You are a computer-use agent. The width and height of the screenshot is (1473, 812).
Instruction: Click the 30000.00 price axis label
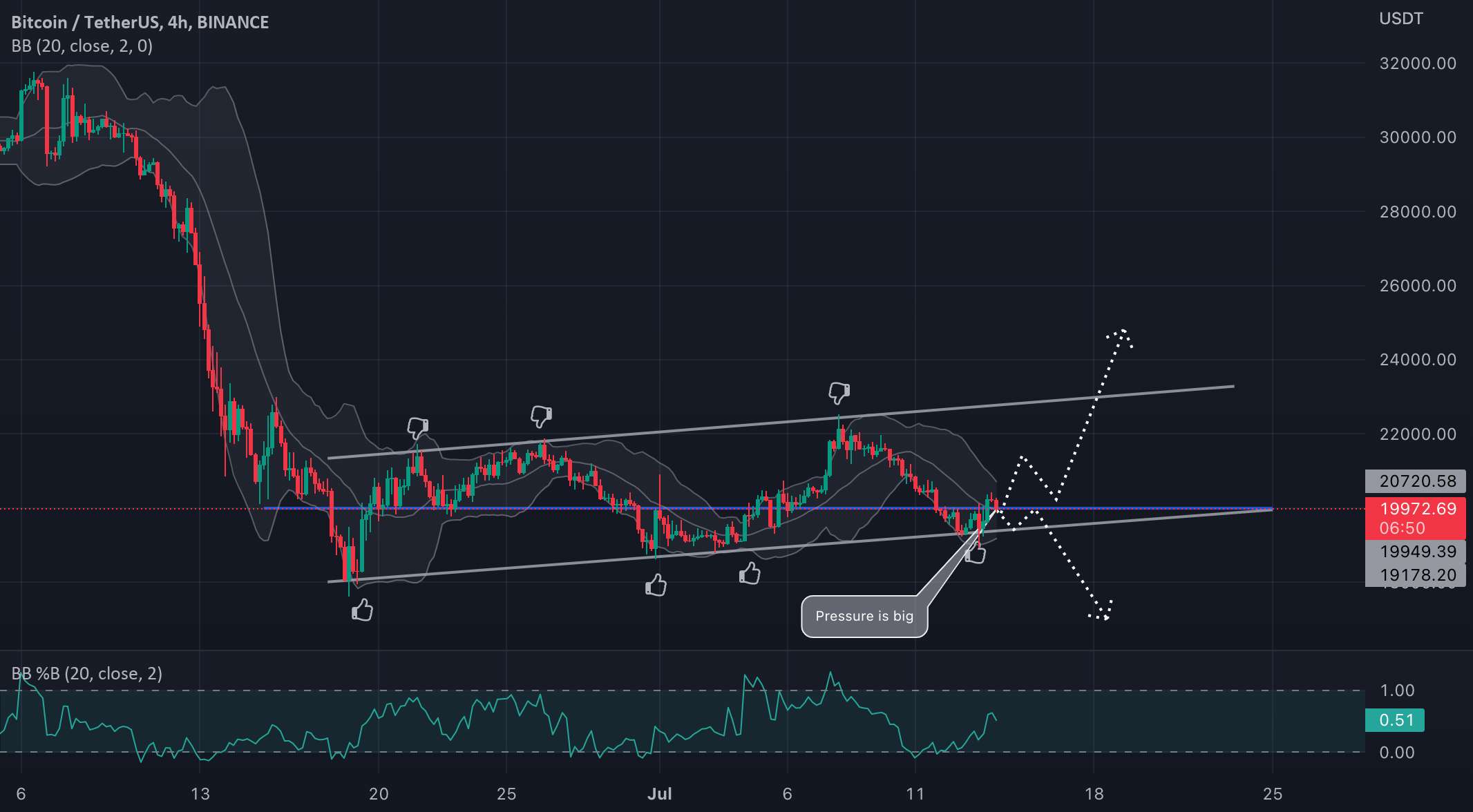point(1418,137)
